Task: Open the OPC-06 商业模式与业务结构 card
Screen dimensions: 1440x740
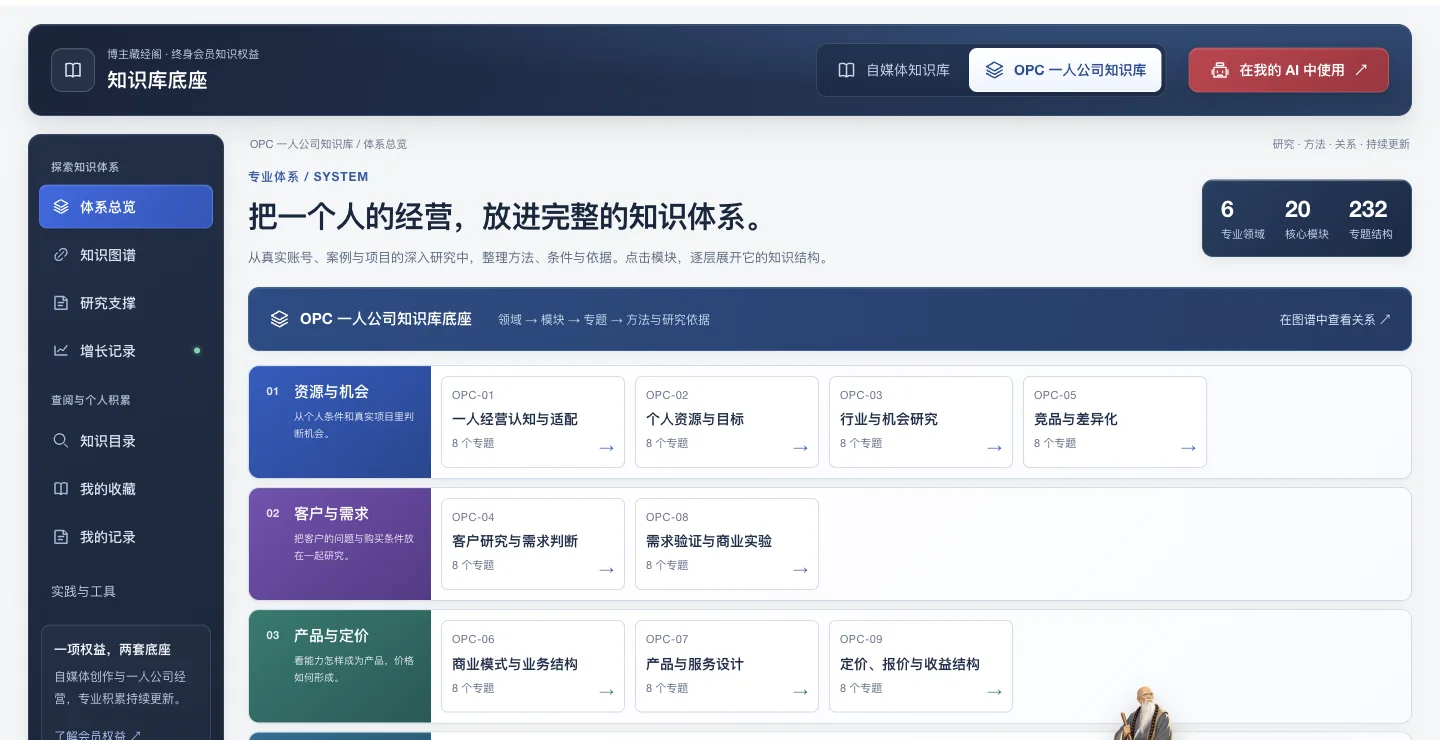Action: click(x=533, y=666)
